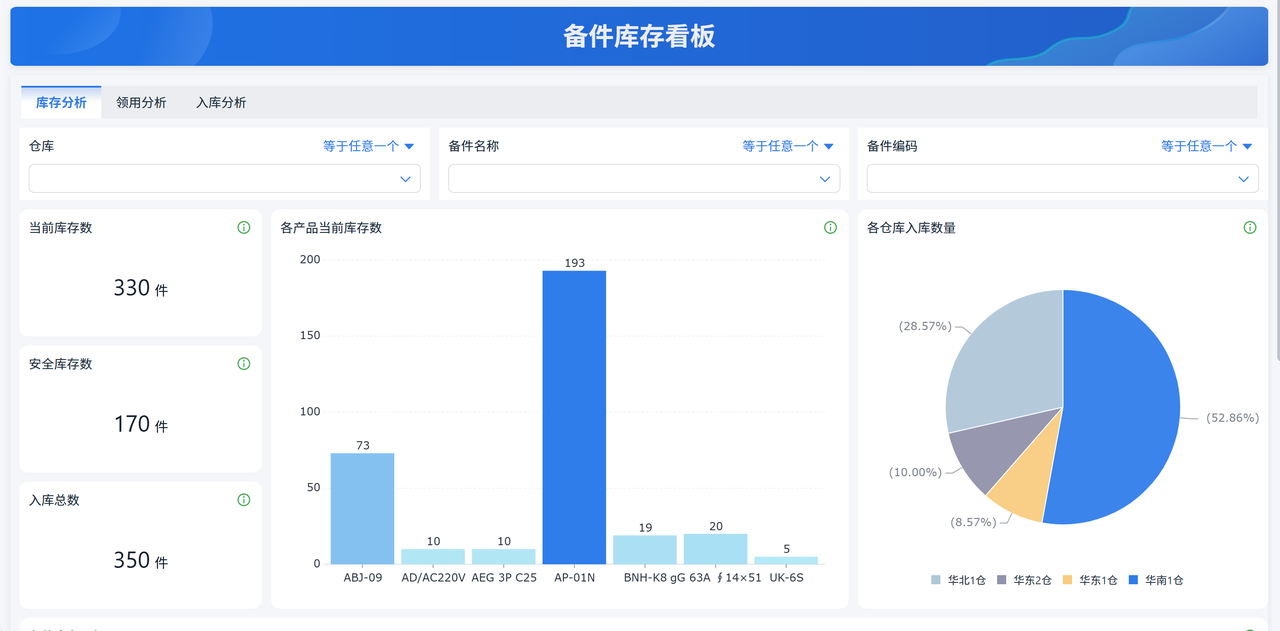Click the BNH-K8 gG 63A bar valued 19
Screen dimensions: 1280x631
coord(645,550)
